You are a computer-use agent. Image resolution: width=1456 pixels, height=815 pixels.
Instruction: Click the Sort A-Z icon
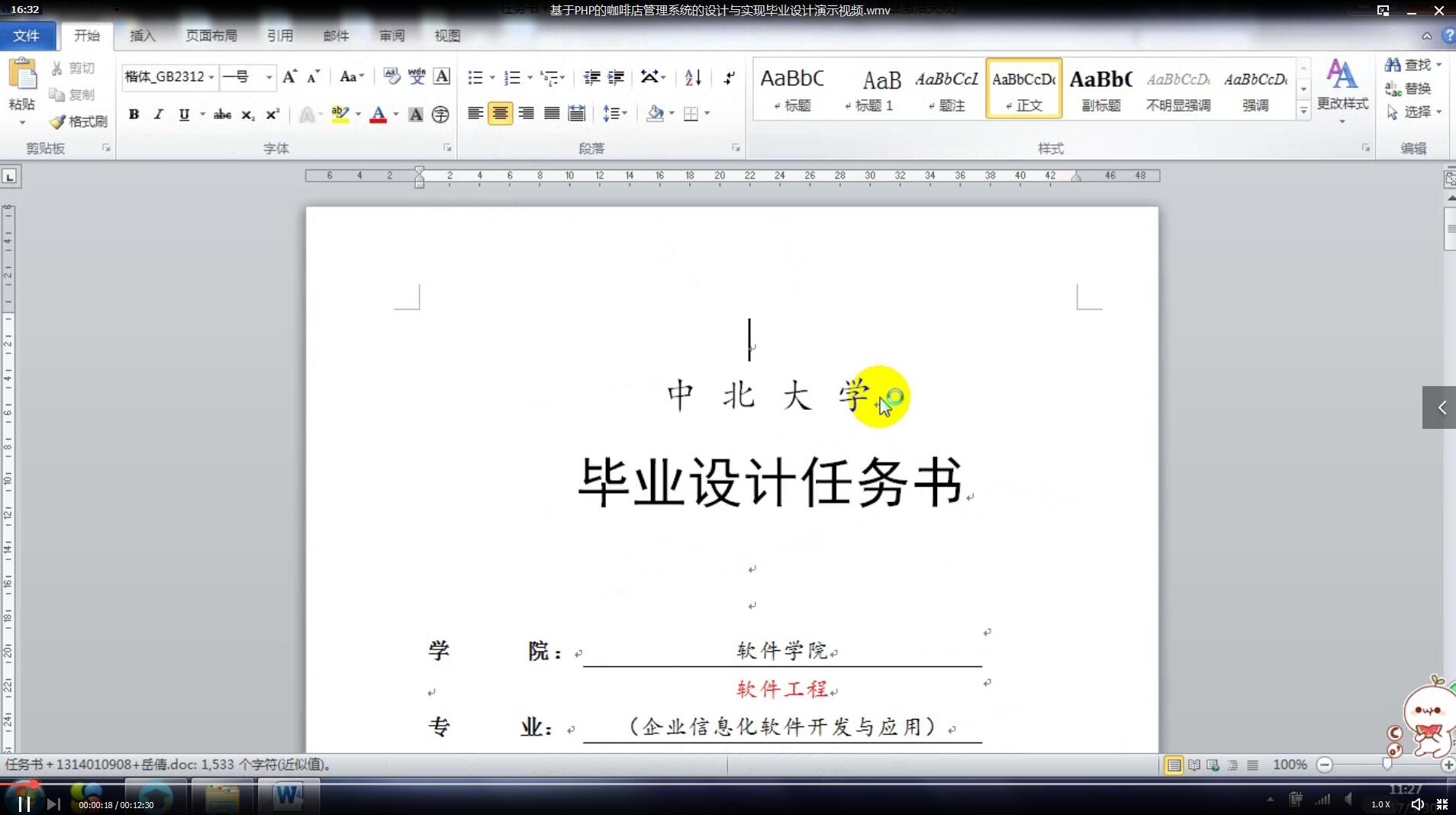click(x=693, y=77)
